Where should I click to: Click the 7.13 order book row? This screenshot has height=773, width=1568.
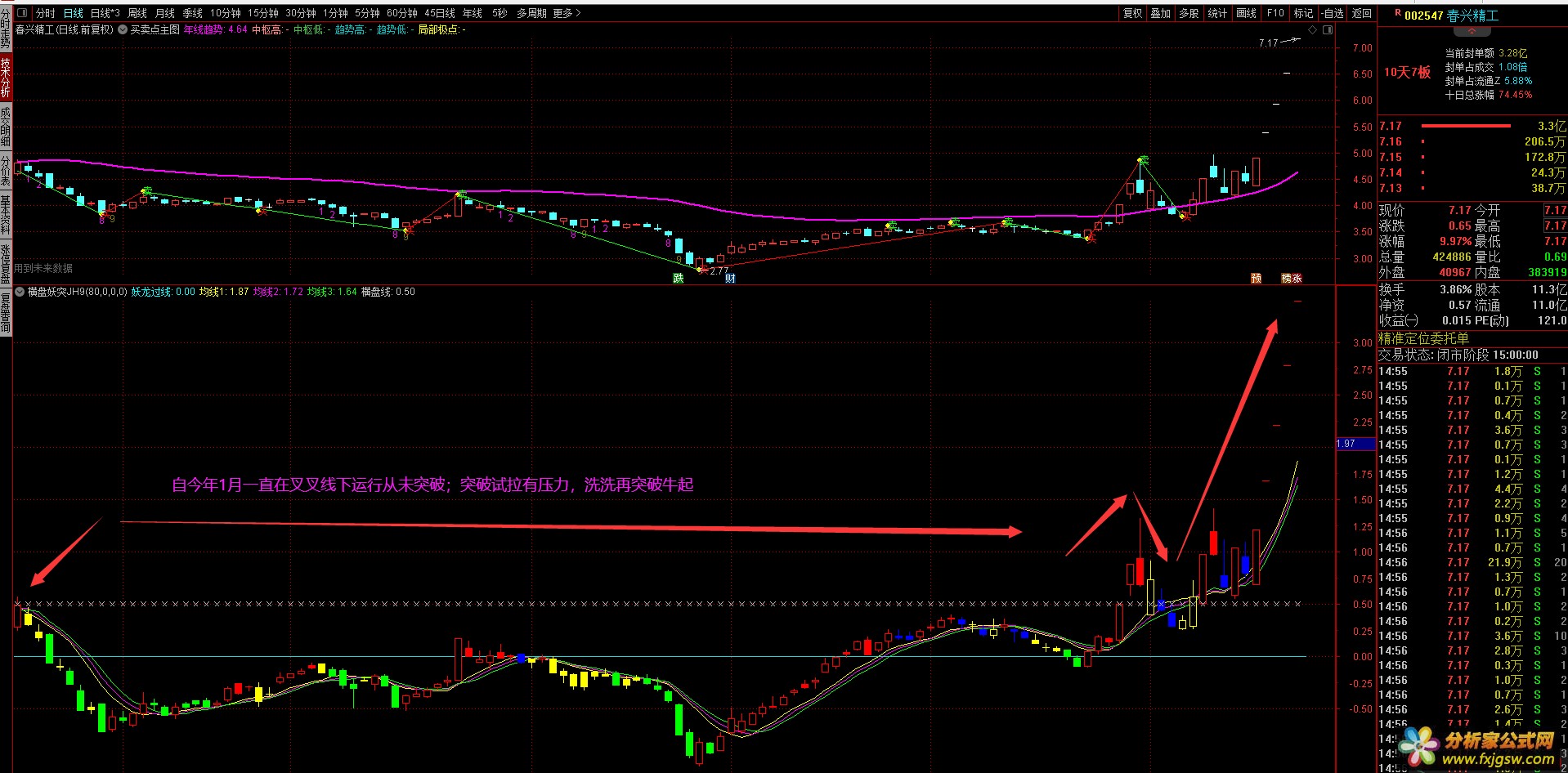(x=1472, y=188)
